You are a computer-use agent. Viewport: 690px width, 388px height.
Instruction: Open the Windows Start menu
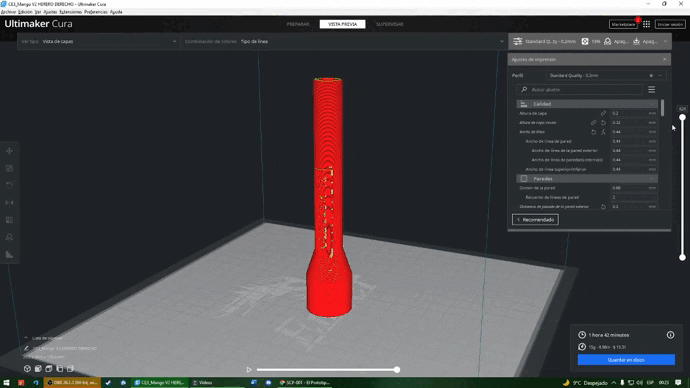pos(6,383)
